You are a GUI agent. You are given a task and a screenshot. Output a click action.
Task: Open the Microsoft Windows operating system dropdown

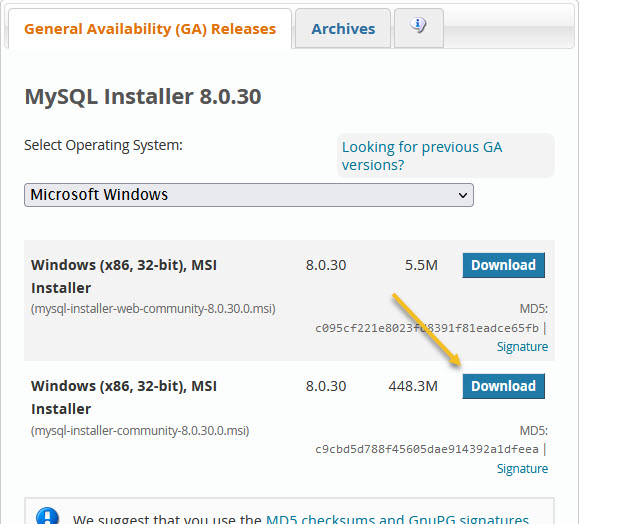(249, 195)
